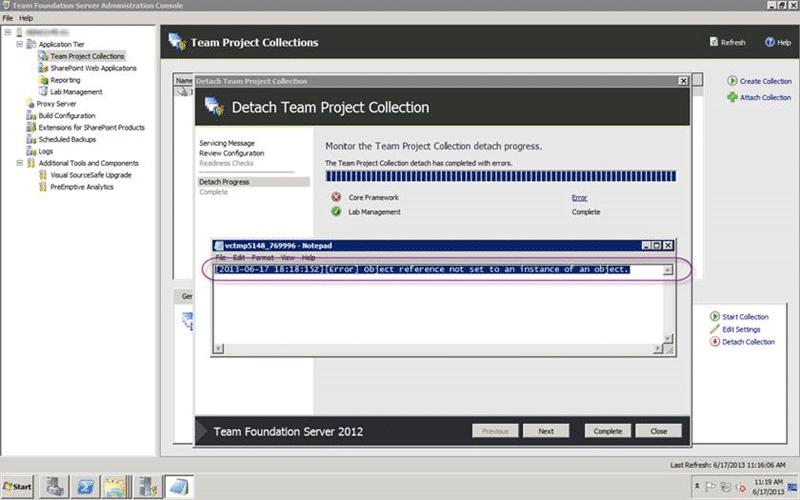Click the detach progress bar
This screenshot has width=800, height=500.
[501, 176]
